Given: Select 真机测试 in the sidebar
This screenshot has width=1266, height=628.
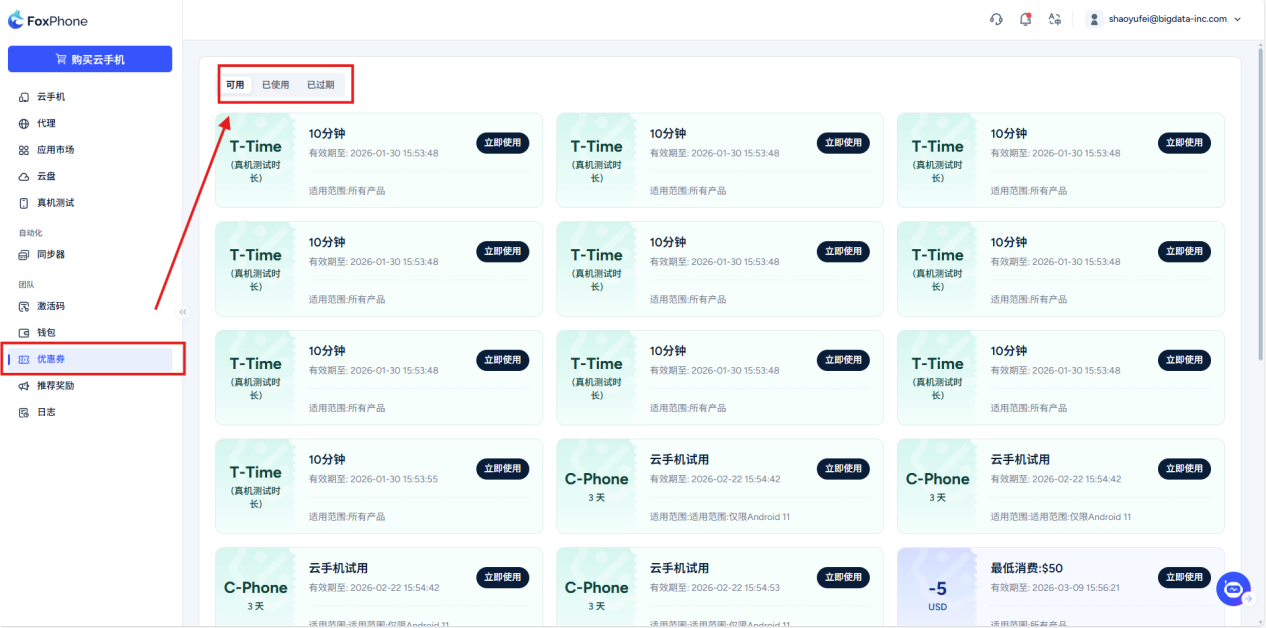Looking at the screenshot, I should click(55, 203).
